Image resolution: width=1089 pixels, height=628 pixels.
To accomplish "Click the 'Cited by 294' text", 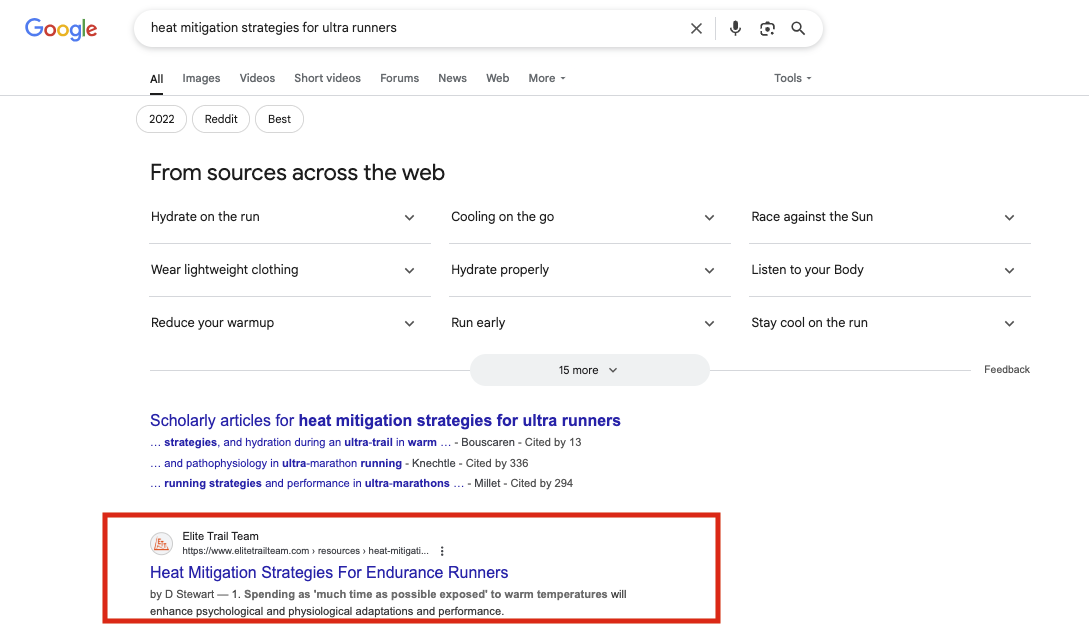I will tap(542, 484).
